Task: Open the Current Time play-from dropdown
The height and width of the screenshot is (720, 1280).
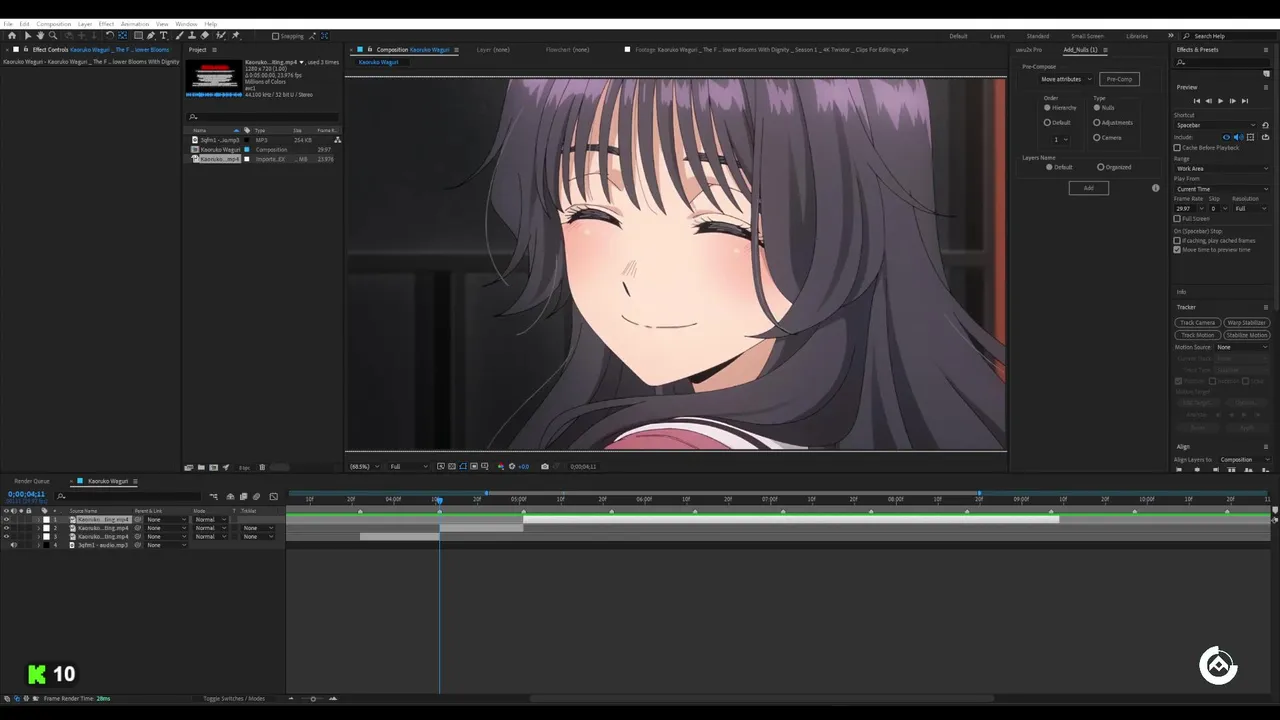Action: 1222,189
